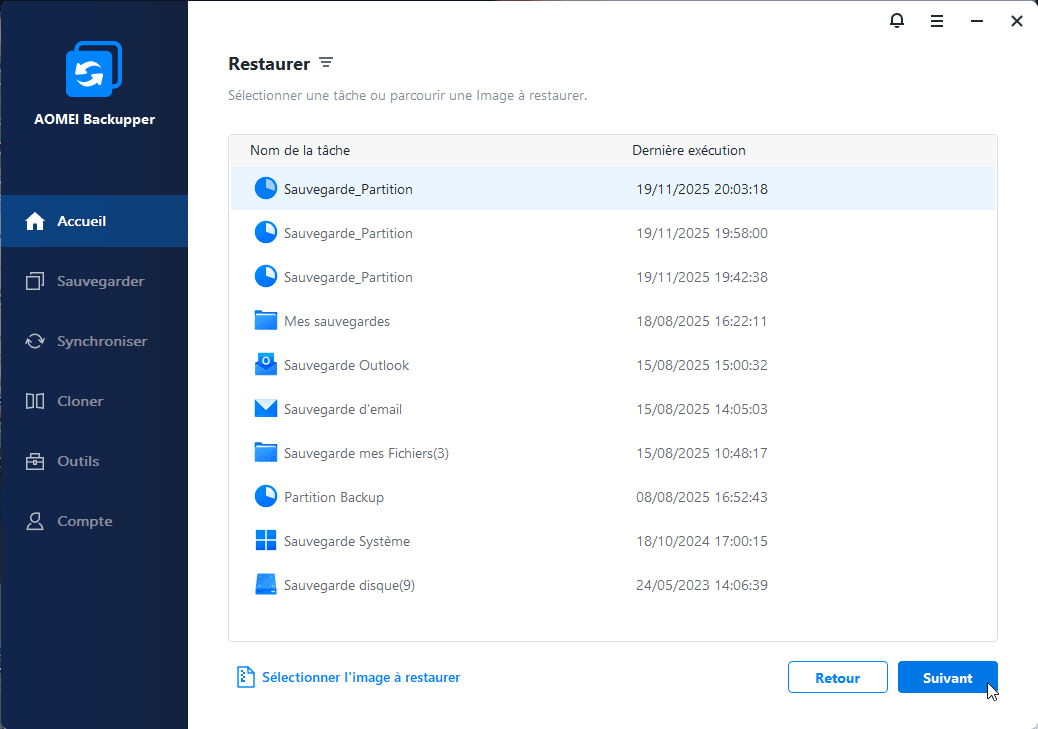Select the Synchroniser sidebar icon

pos(35,341)
